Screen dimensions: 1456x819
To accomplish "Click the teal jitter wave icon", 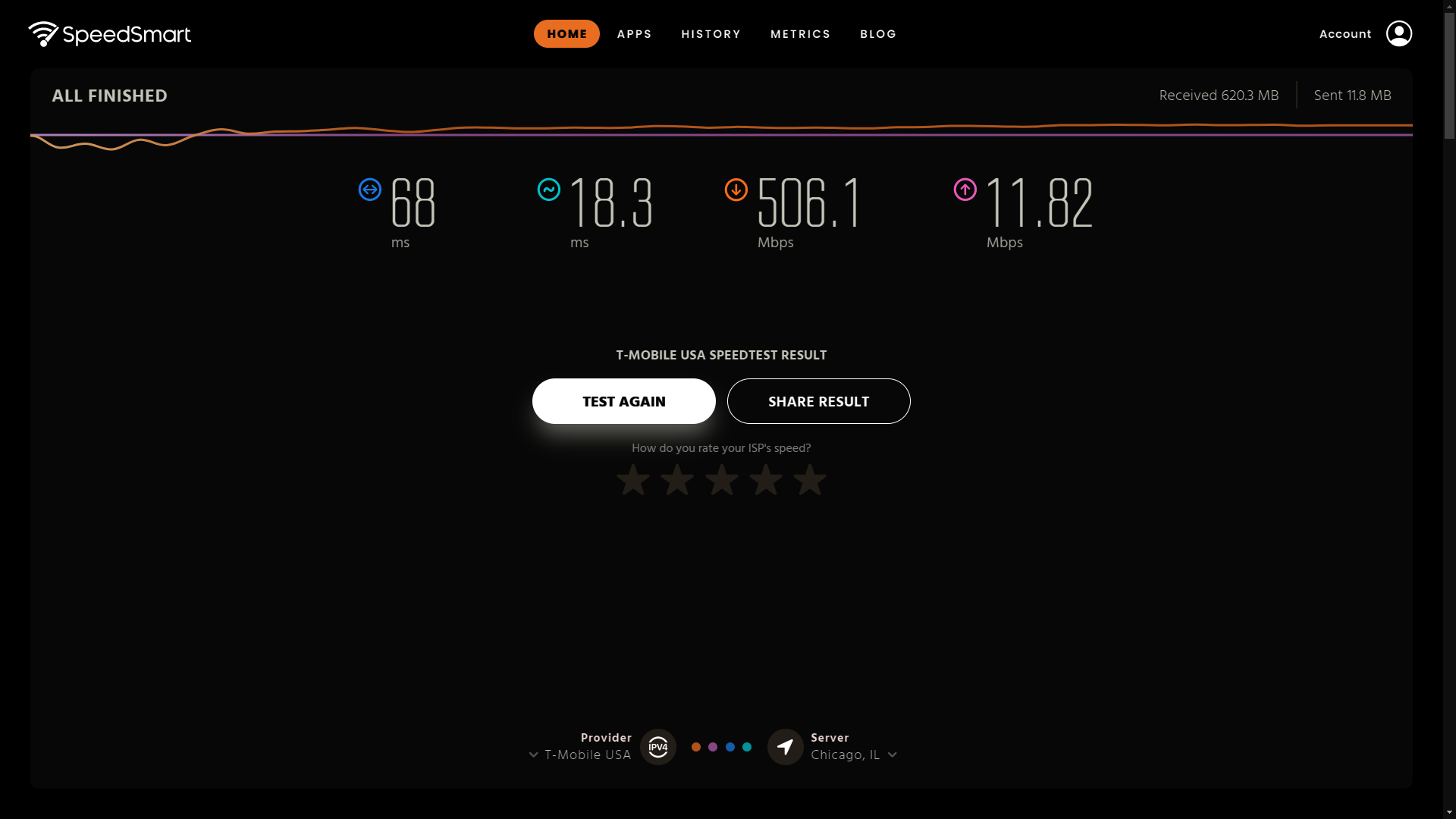I will coord(549,190).
